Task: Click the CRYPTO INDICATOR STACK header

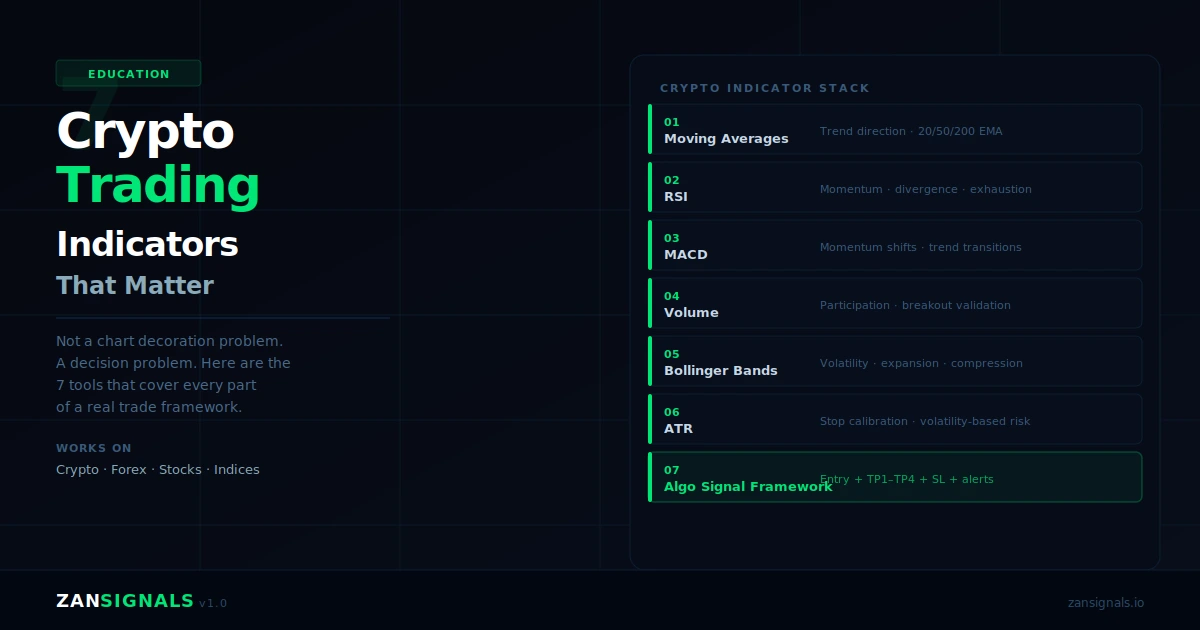Action: coord(765,88)
